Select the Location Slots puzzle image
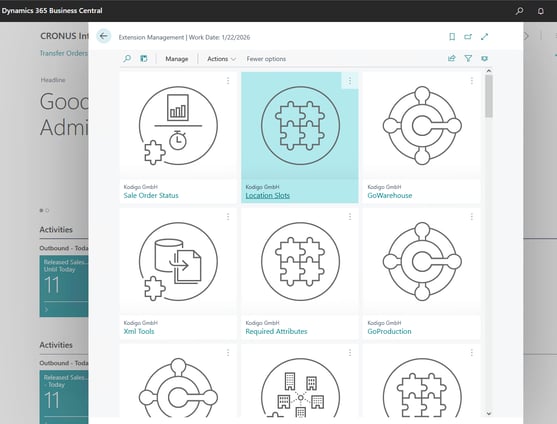557x424 pixels. (300, 126)
